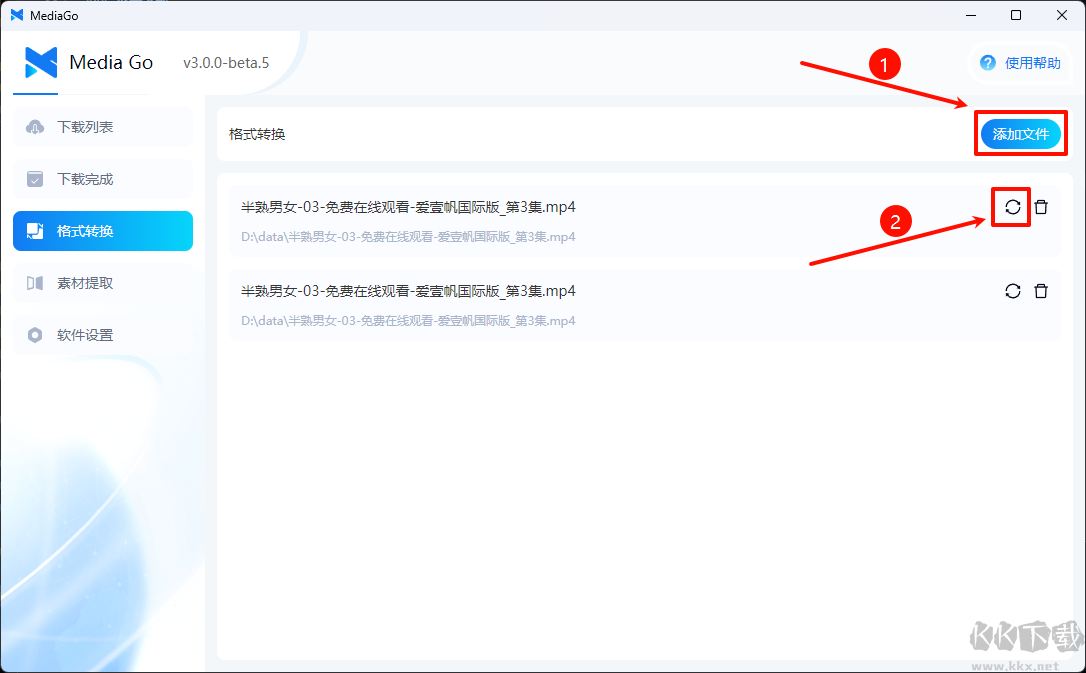
Task: Click the MediaGo title bar app icon
Action: [17, 15]
